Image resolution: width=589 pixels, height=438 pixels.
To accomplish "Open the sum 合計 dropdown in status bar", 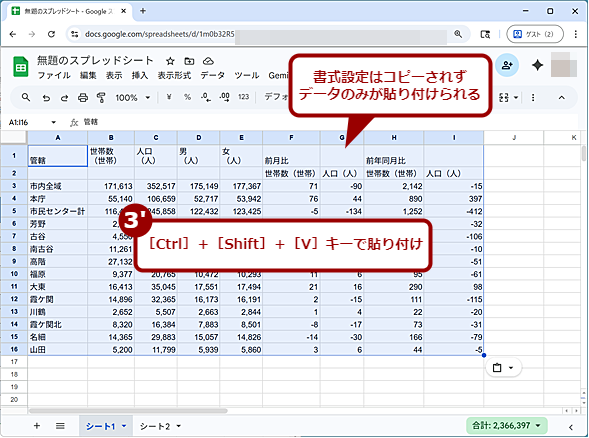I will [x=506, y=426].
